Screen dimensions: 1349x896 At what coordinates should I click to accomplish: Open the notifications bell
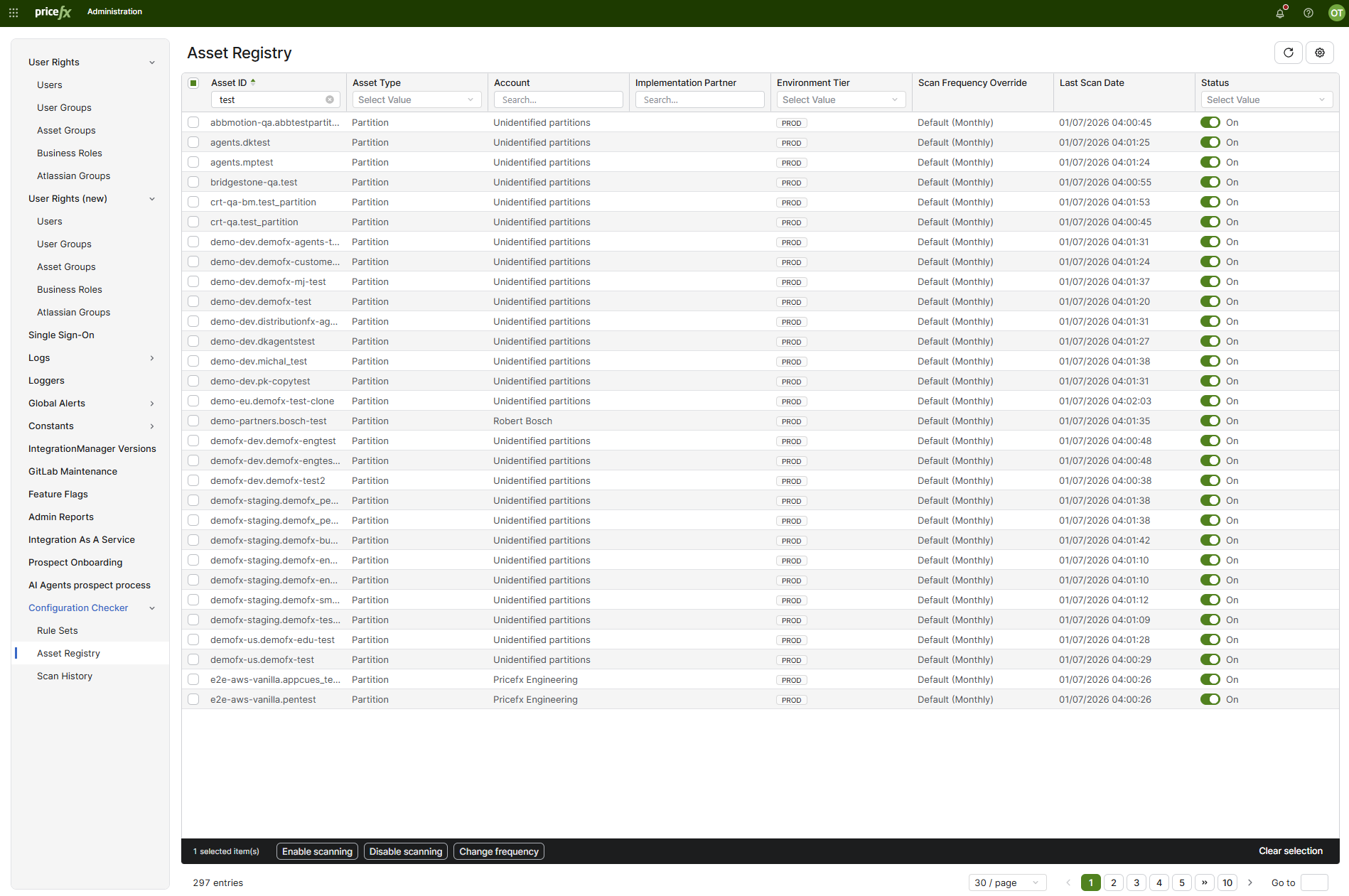click(x=1280, y=12)
